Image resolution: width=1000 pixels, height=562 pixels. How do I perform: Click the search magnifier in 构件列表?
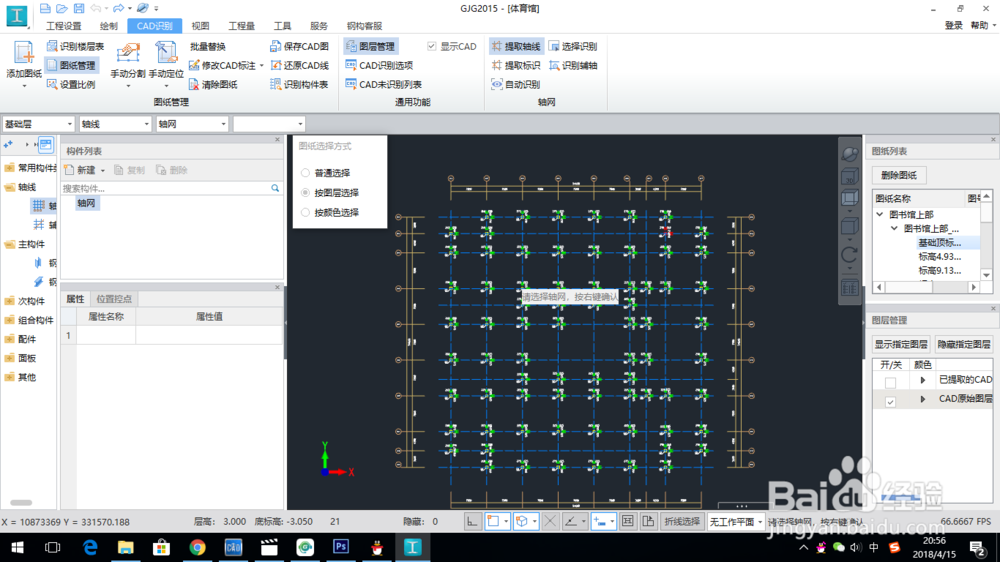tap(275, 188)
